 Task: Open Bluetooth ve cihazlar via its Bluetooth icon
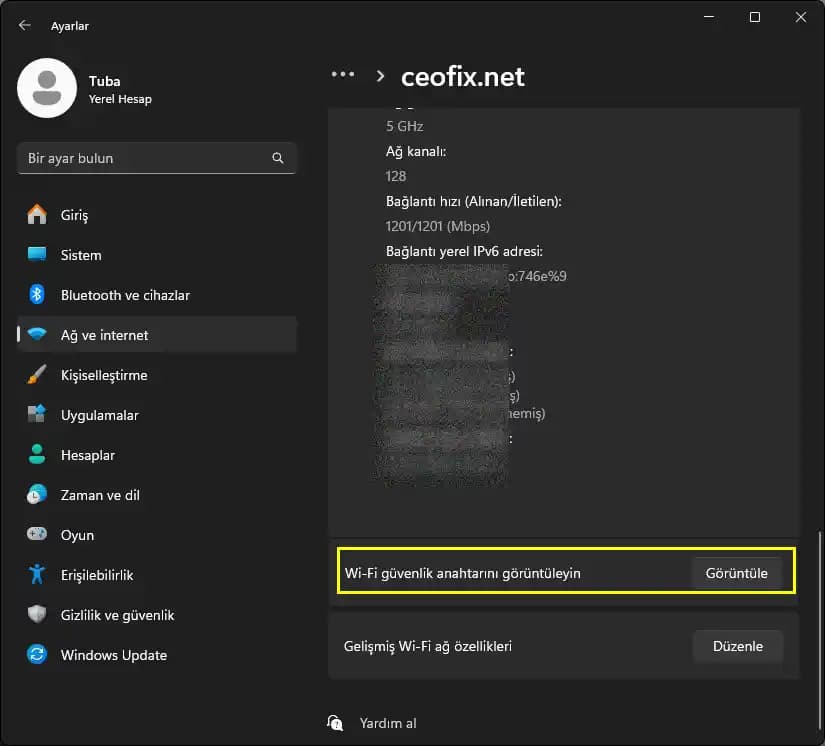coord(36,295)
